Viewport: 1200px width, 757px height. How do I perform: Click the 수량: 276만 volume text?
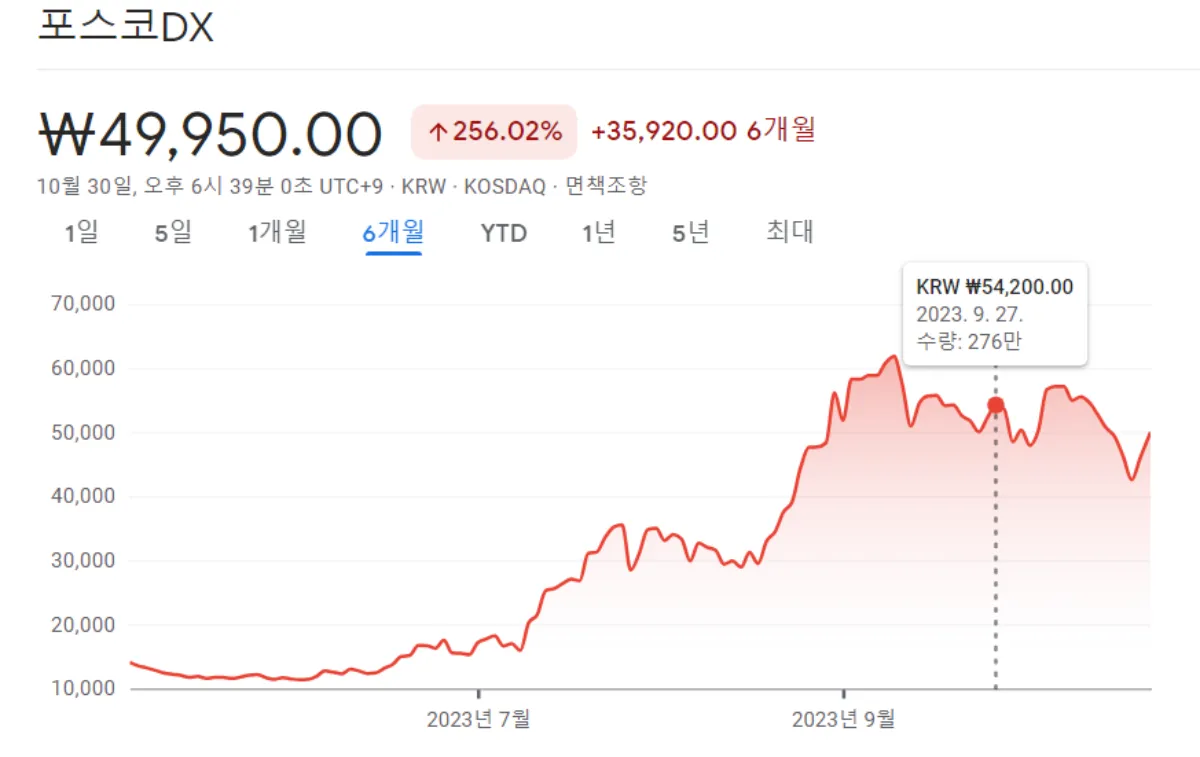coord(969,341)
